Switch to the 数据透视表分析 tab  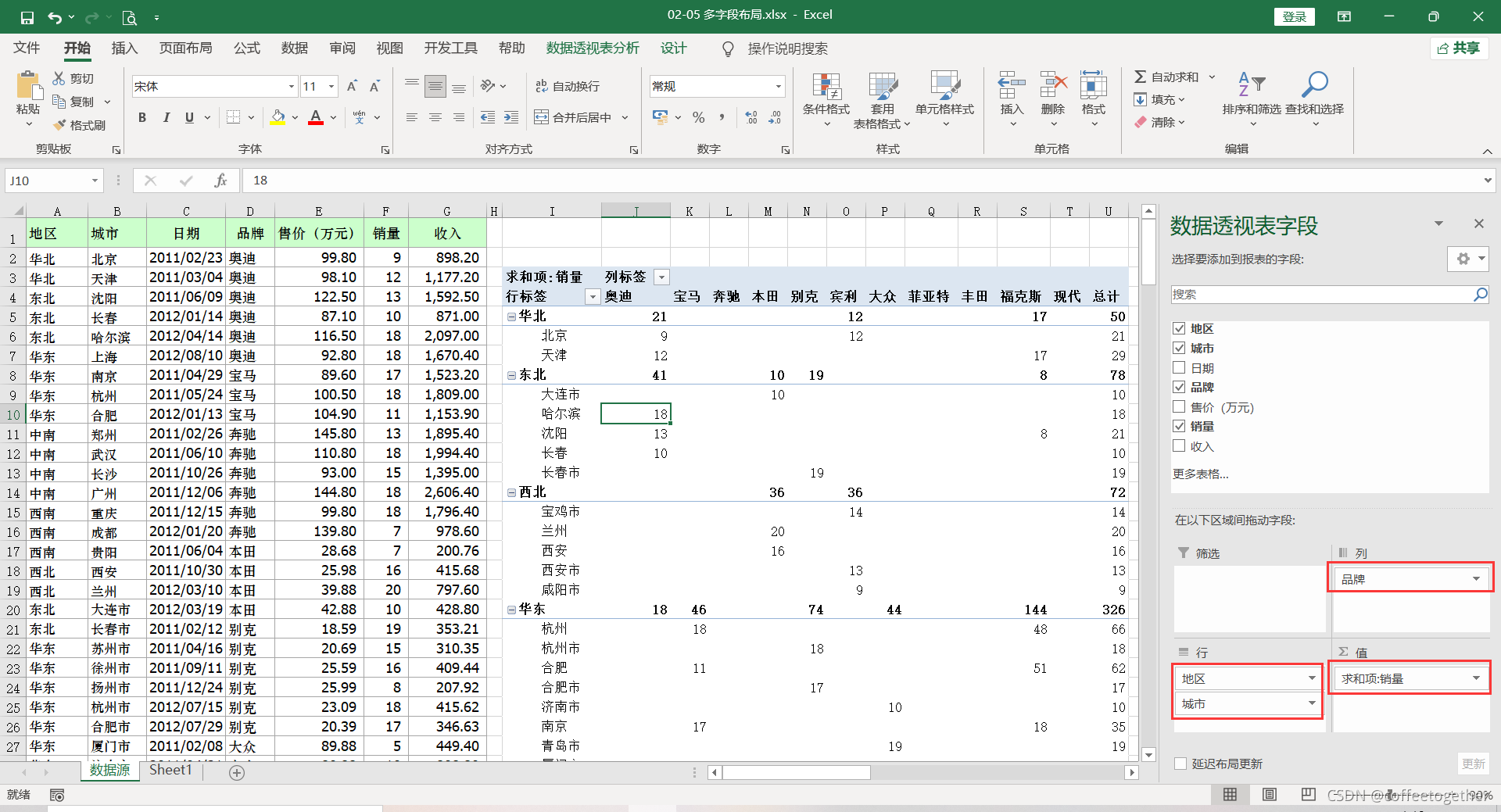593,48
